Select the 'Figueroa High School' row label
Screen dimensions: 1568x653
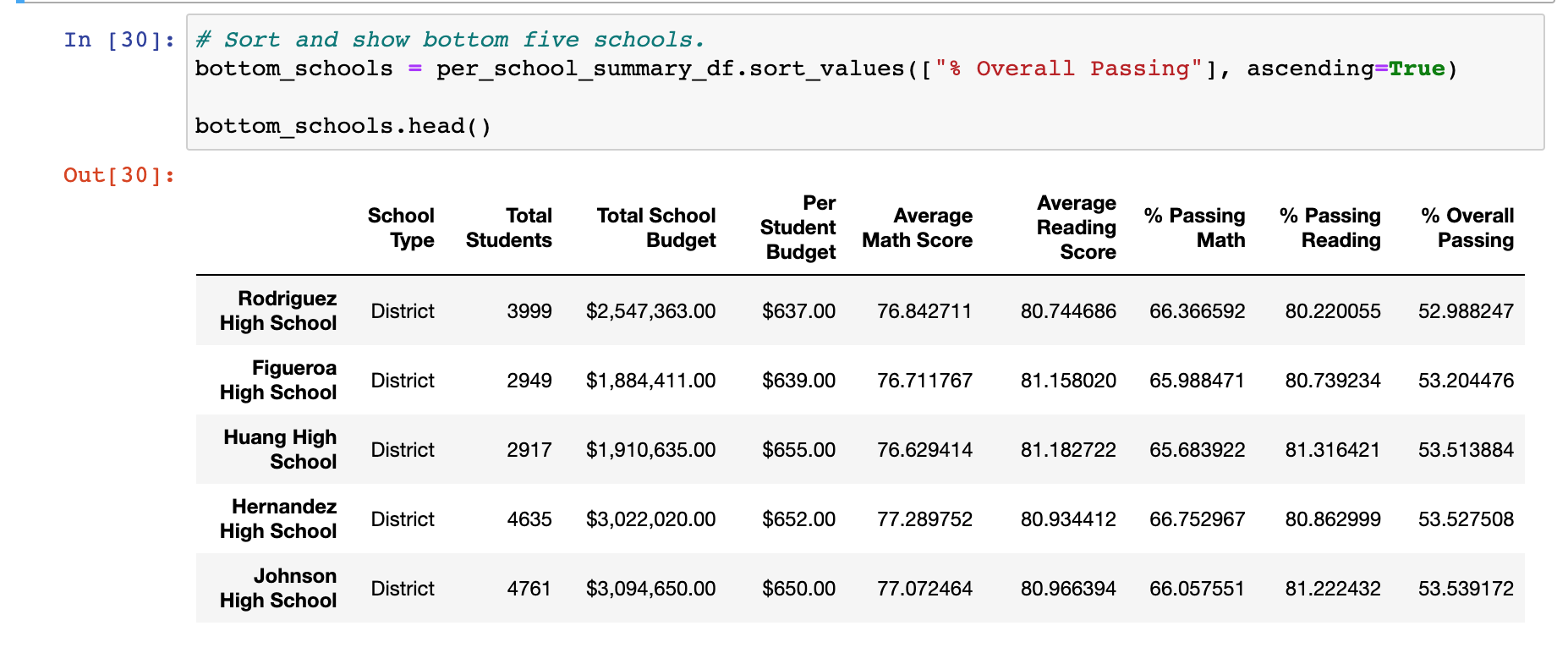278,380
